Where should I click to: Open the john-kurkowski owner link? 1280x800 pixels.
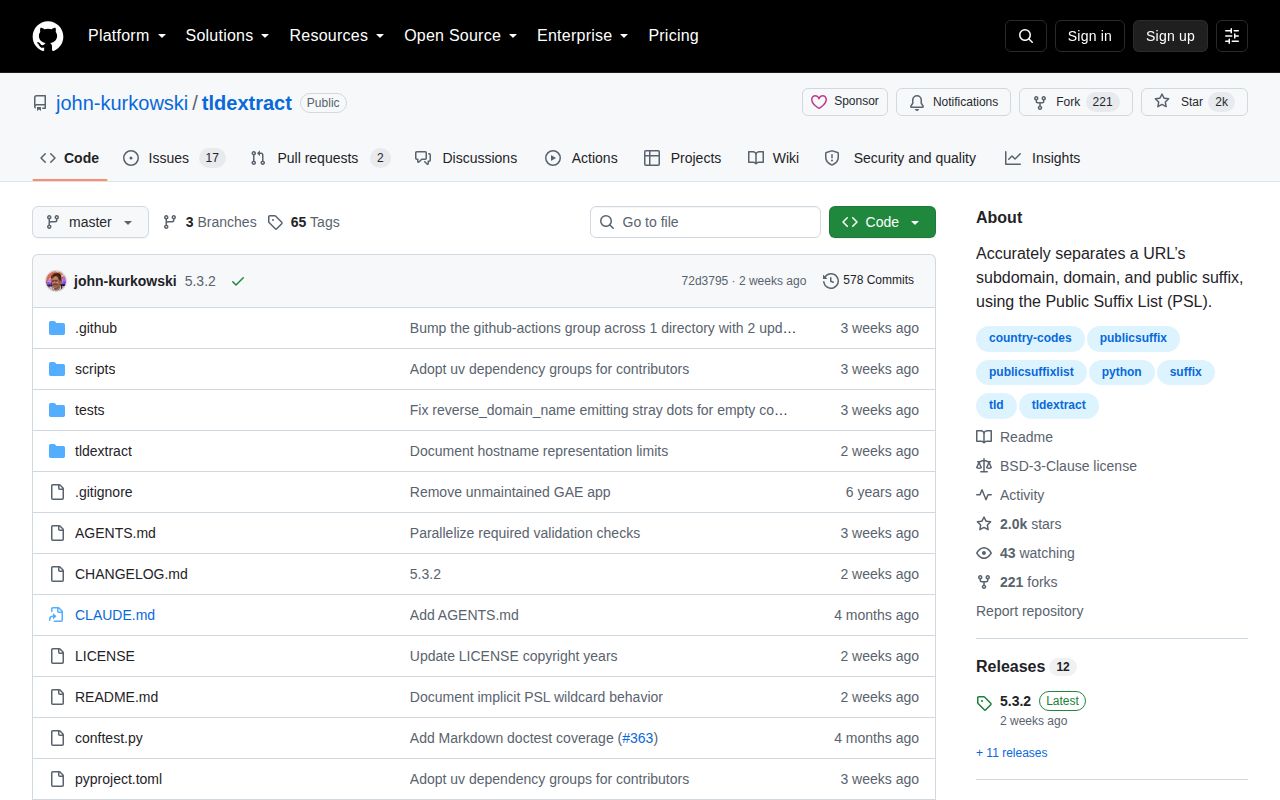point(122,103)
